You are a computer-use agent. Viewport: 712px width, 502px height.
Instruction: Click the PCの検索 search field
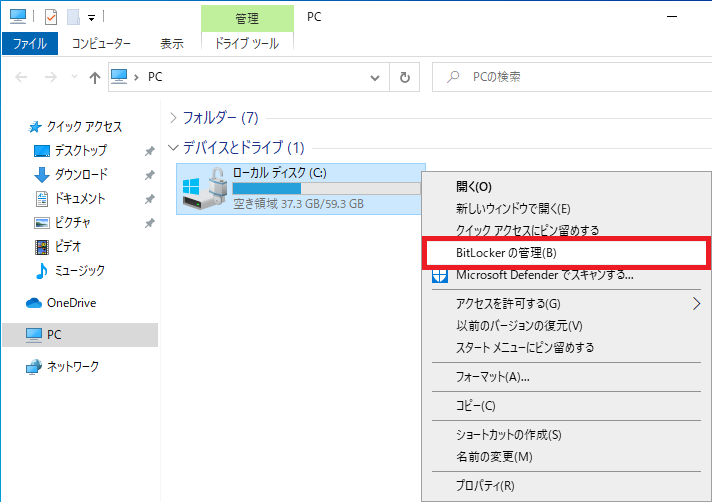572,77
